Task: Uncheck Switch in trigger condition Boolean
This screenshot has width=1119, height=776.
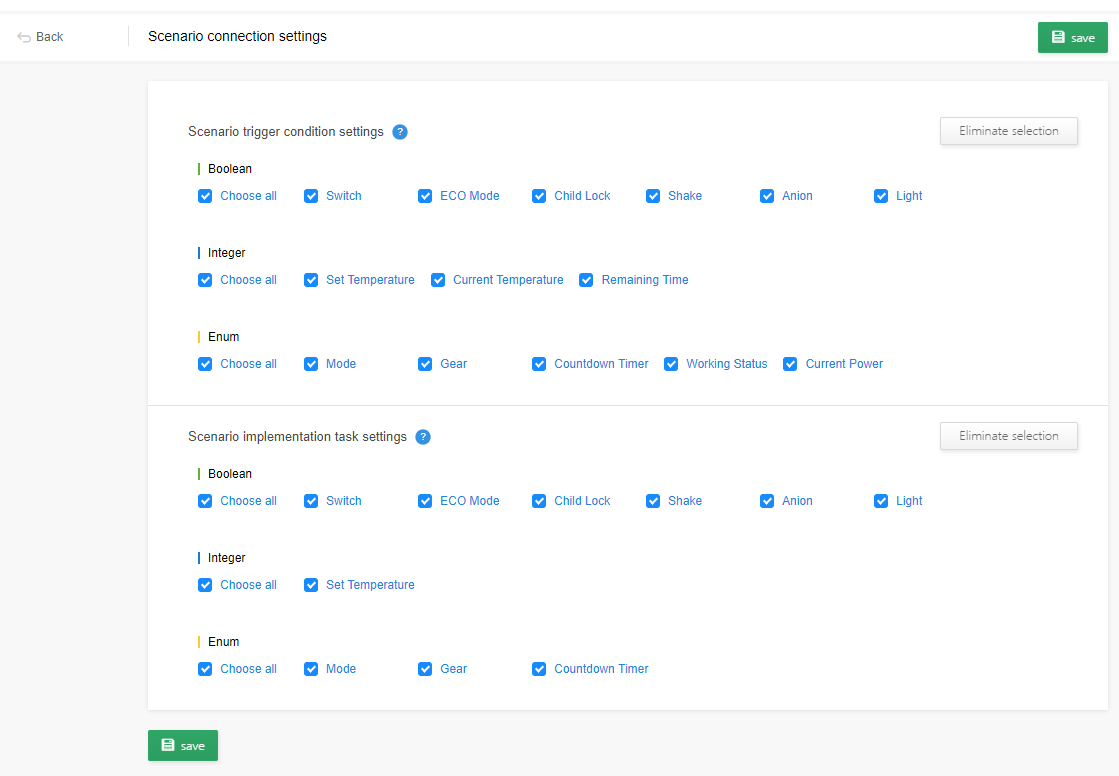Action: [x=310, y=196]
